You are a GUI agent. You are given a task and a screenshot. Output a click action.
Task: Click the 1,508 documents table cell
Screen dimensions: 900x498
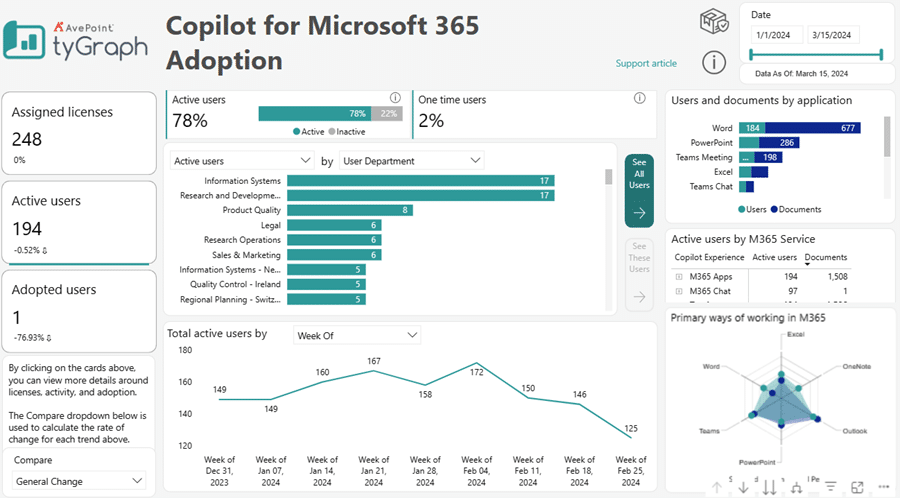tap(837, 277)
